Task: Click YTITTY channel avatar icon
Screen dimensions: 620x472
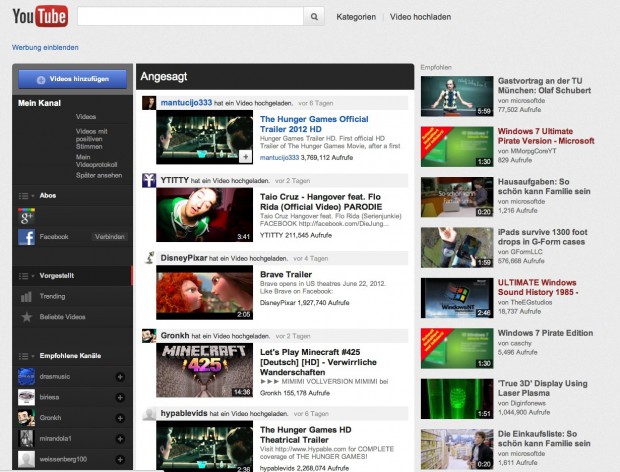Action: pos(149,180)
